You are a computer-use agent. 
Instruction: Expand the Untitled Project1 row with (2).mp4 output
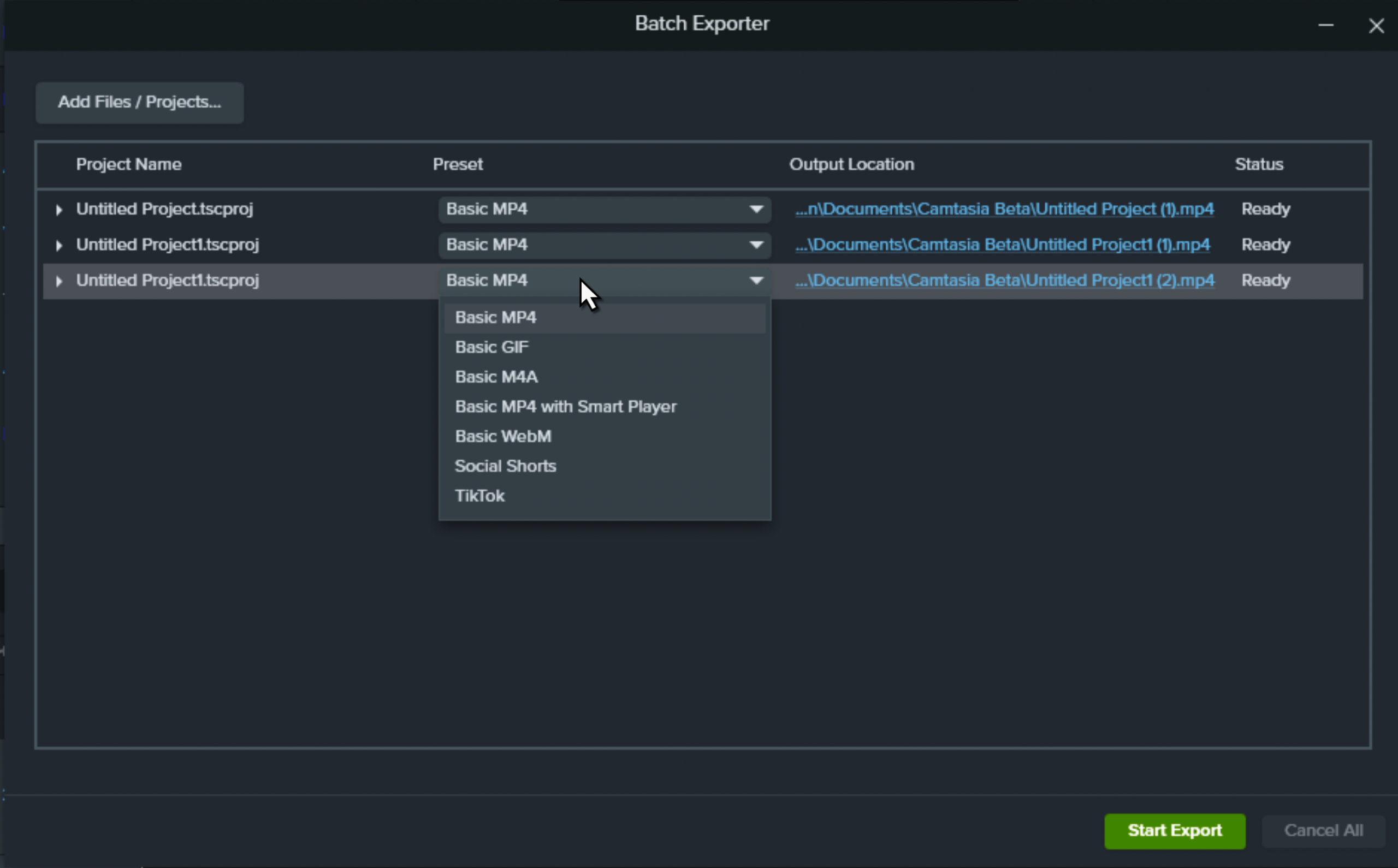click(58, 281)
